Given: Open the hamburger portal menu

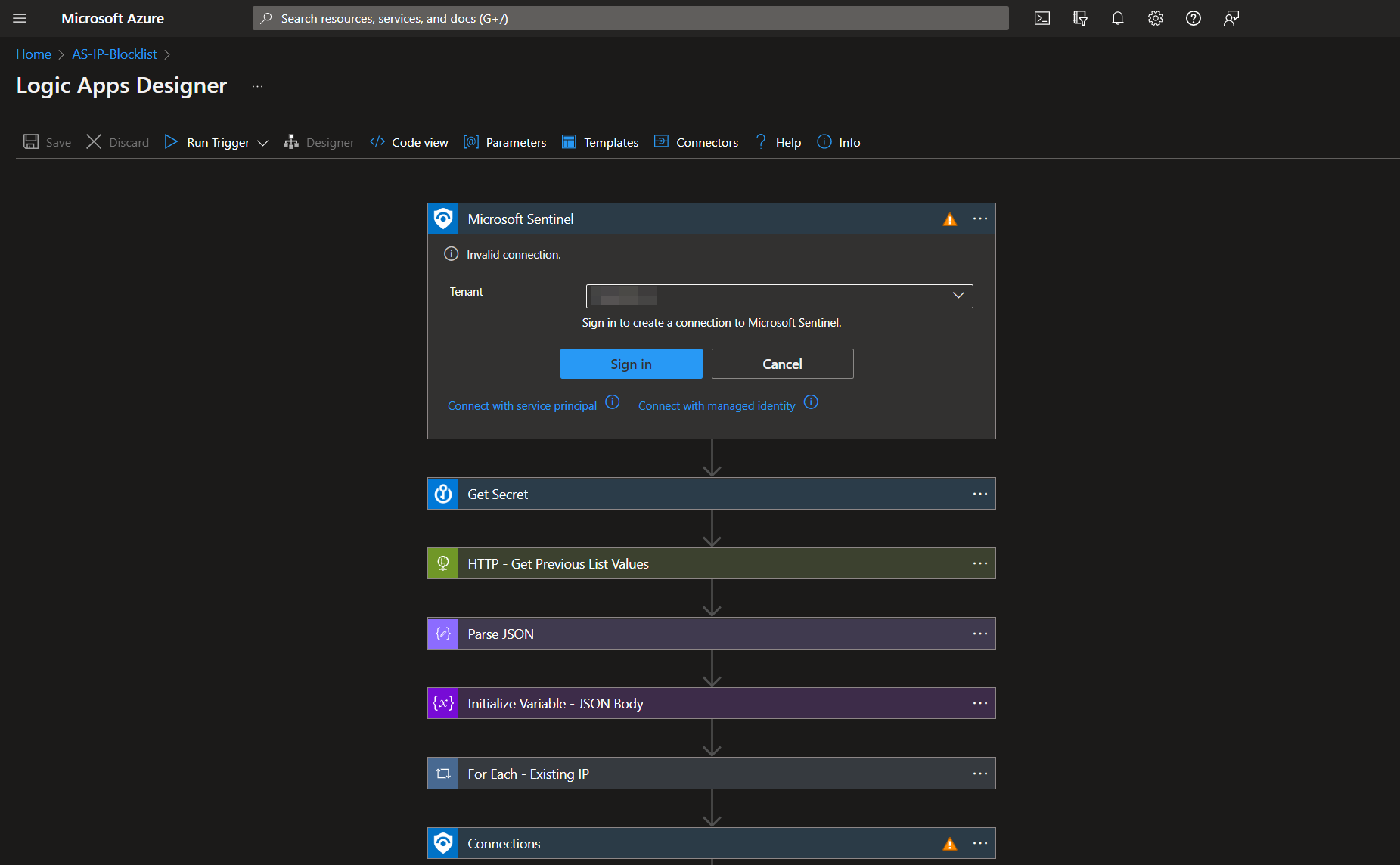Looking at the screenshot, I should [x=20, y=18].
